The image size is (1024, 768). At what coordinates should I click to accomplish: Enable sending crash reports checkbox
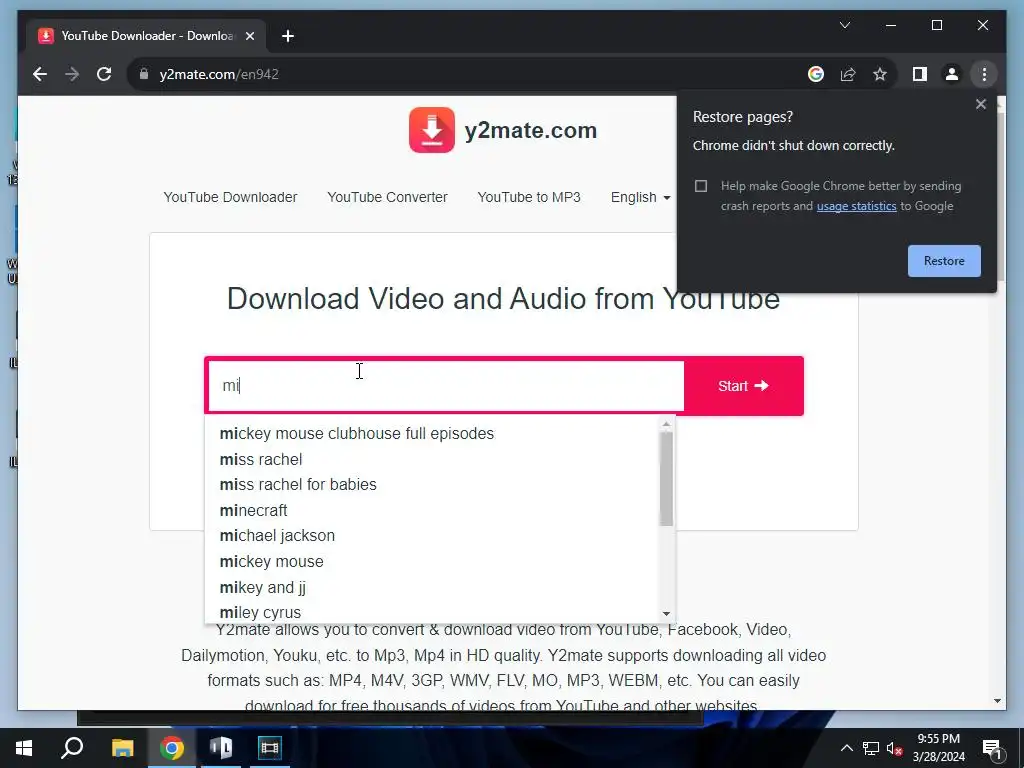(701, 186)
